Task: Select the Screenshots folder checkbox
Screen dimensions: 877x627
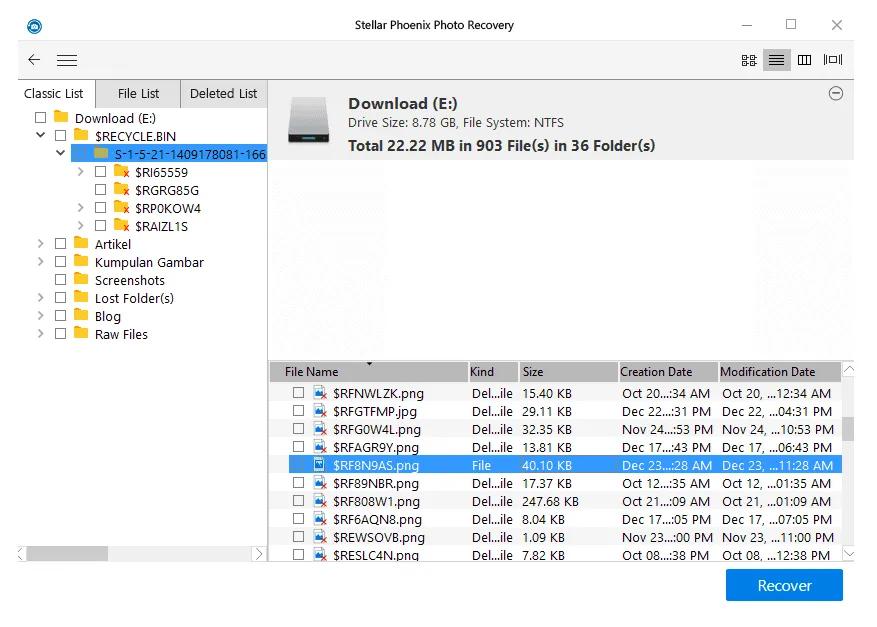Action: pyautogui.click(x=60, y=279)
